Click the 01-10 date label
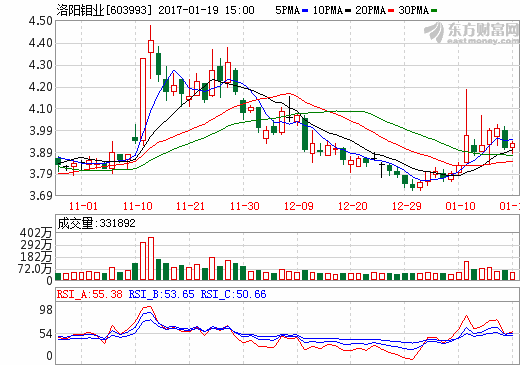 (x=460, y=206)
